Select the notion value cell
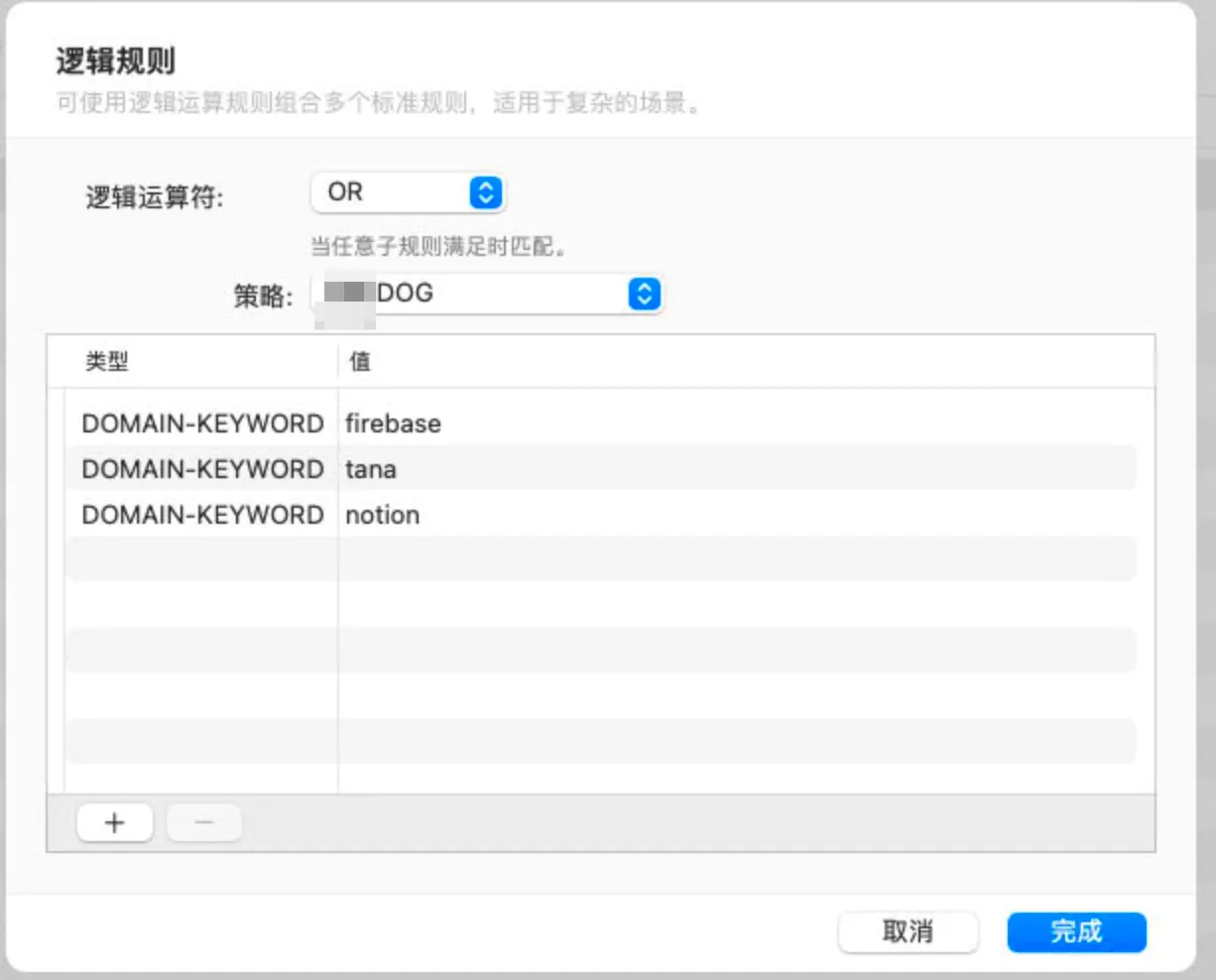Screen dimensions: 1216x980 tap(383, 515)
